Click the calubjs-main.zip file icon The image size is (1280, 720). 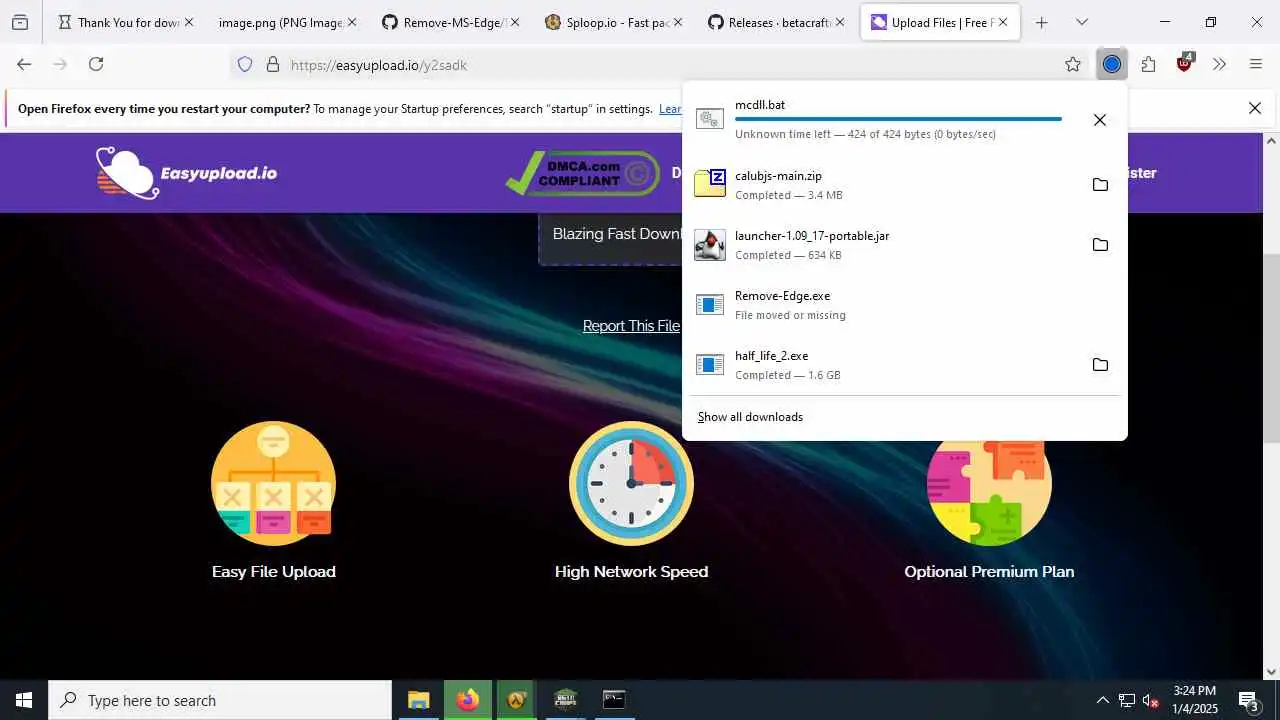tap(710, 183)
